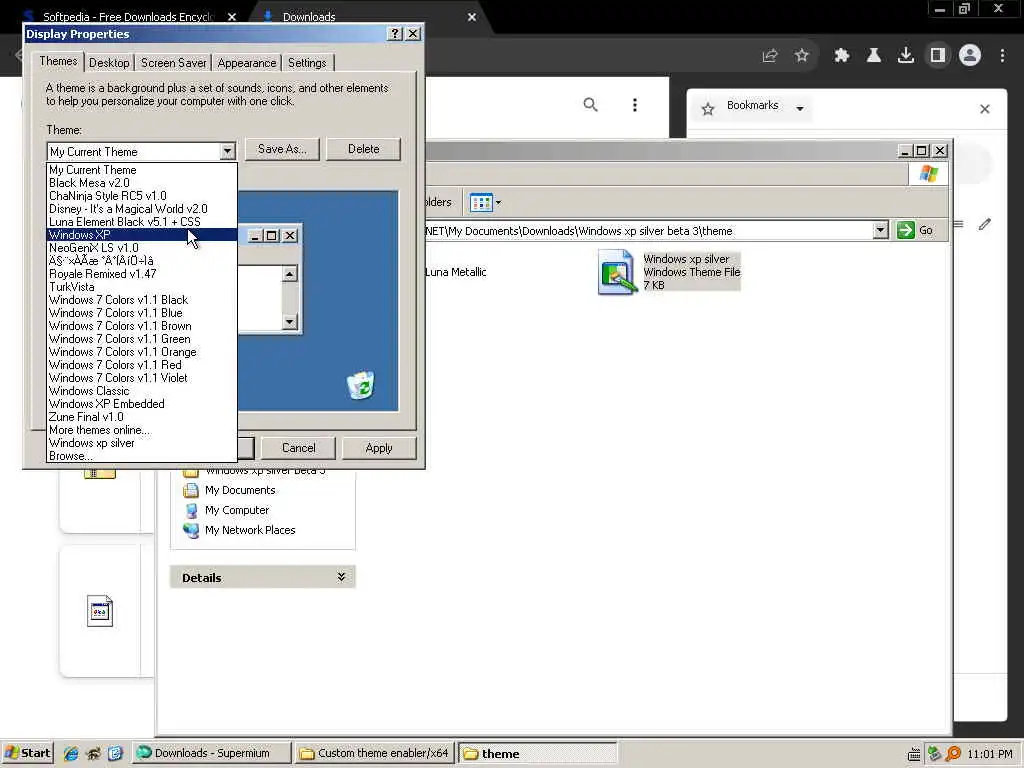Choose Windows Classic theme
The width and height of the screenshot is (1024, 768).
click(x=142, y=391)
